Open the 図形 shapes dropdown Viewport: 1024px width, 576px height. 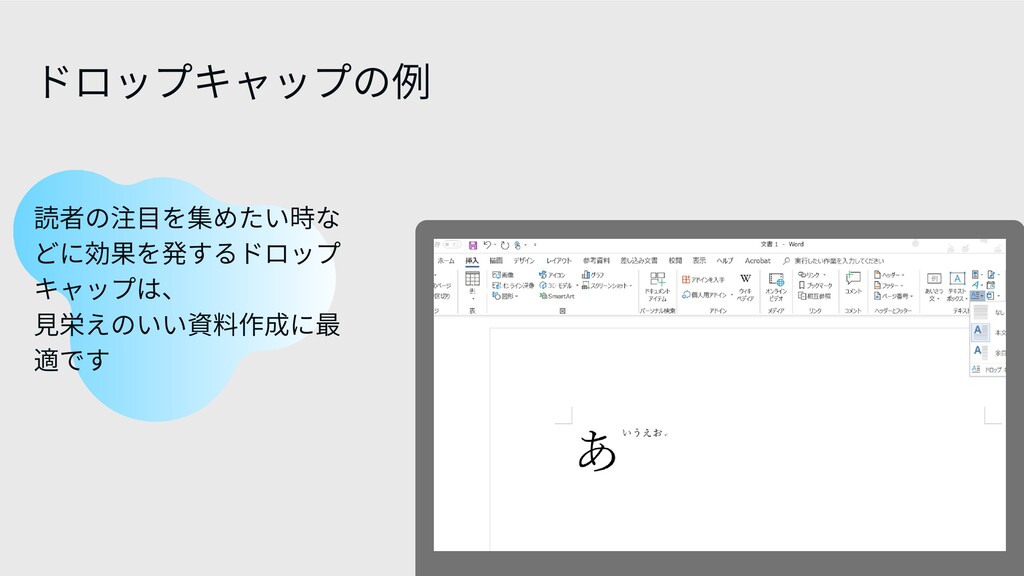tap(505, 296)
